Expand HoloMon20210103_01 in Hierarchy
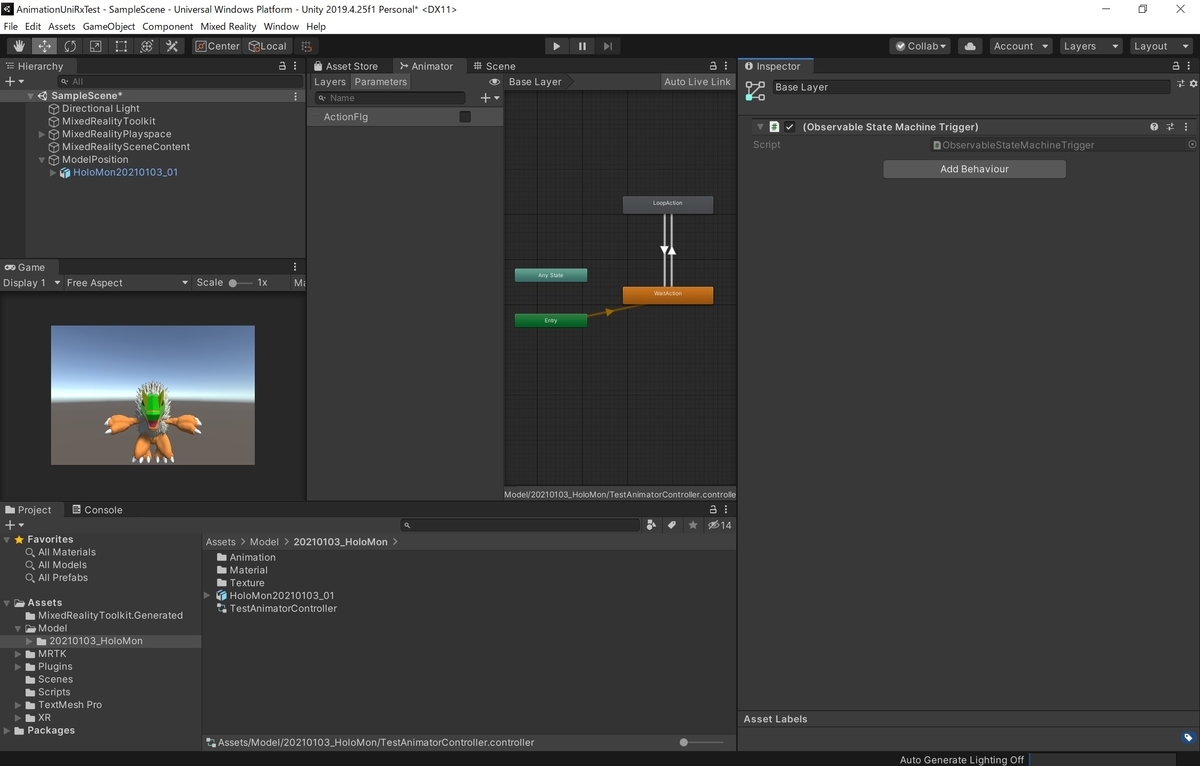Screen dimensions: 1200x766 (53, 172)
